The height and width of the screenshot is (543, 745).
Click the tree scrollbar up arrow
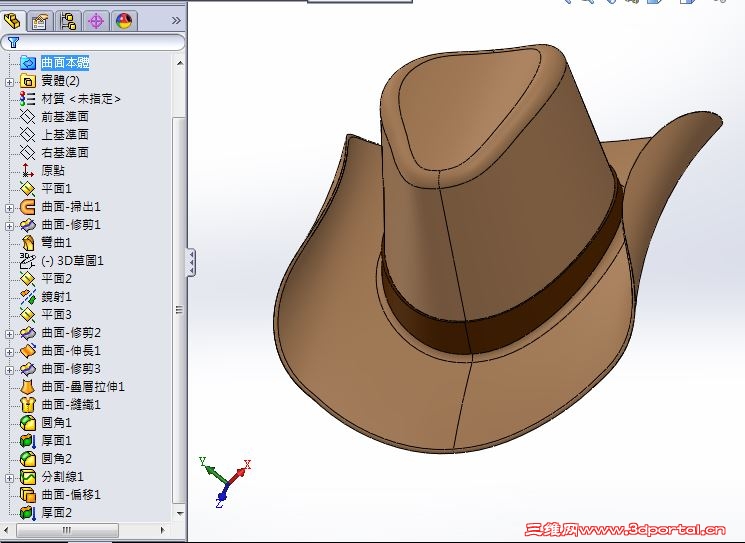180,63
